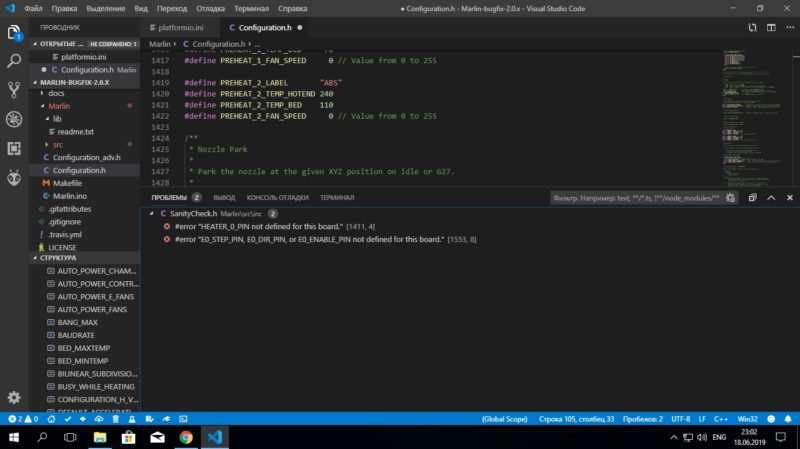The width and height of the screenshot is (800, 449).
Task: Click the Serial Monitor plug icon
Action: (x=166, y=419)
